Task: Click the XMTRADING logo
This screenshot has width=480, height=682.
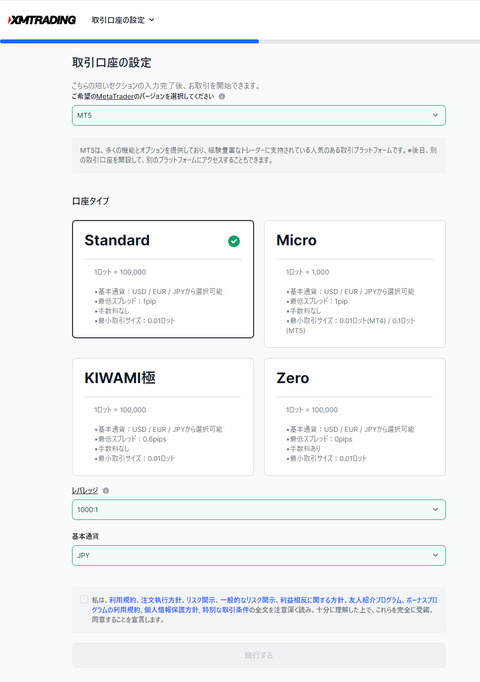Action: click(42, 20)
